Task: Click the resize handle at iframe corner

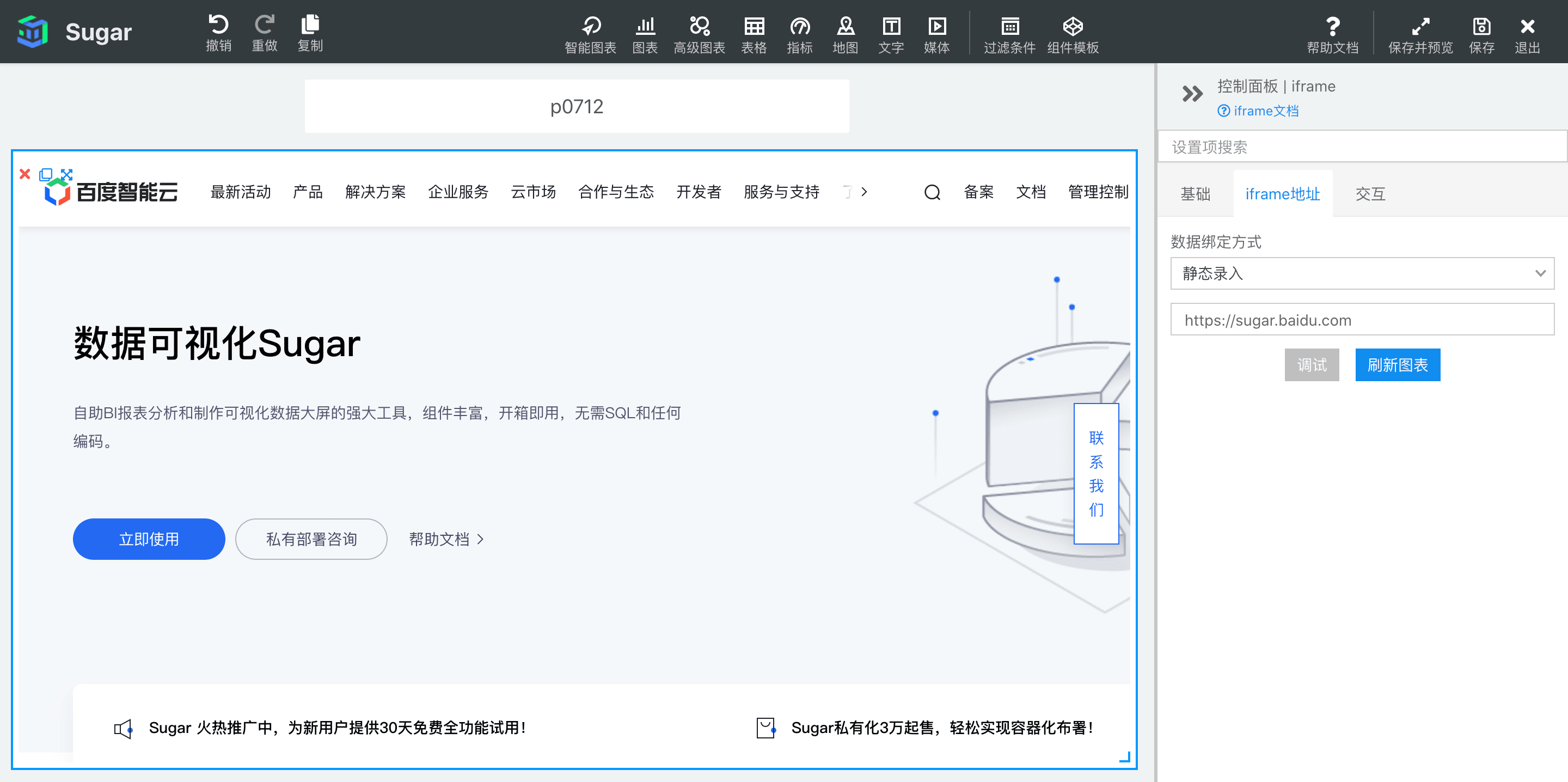Action: (x=1125, y=757)
